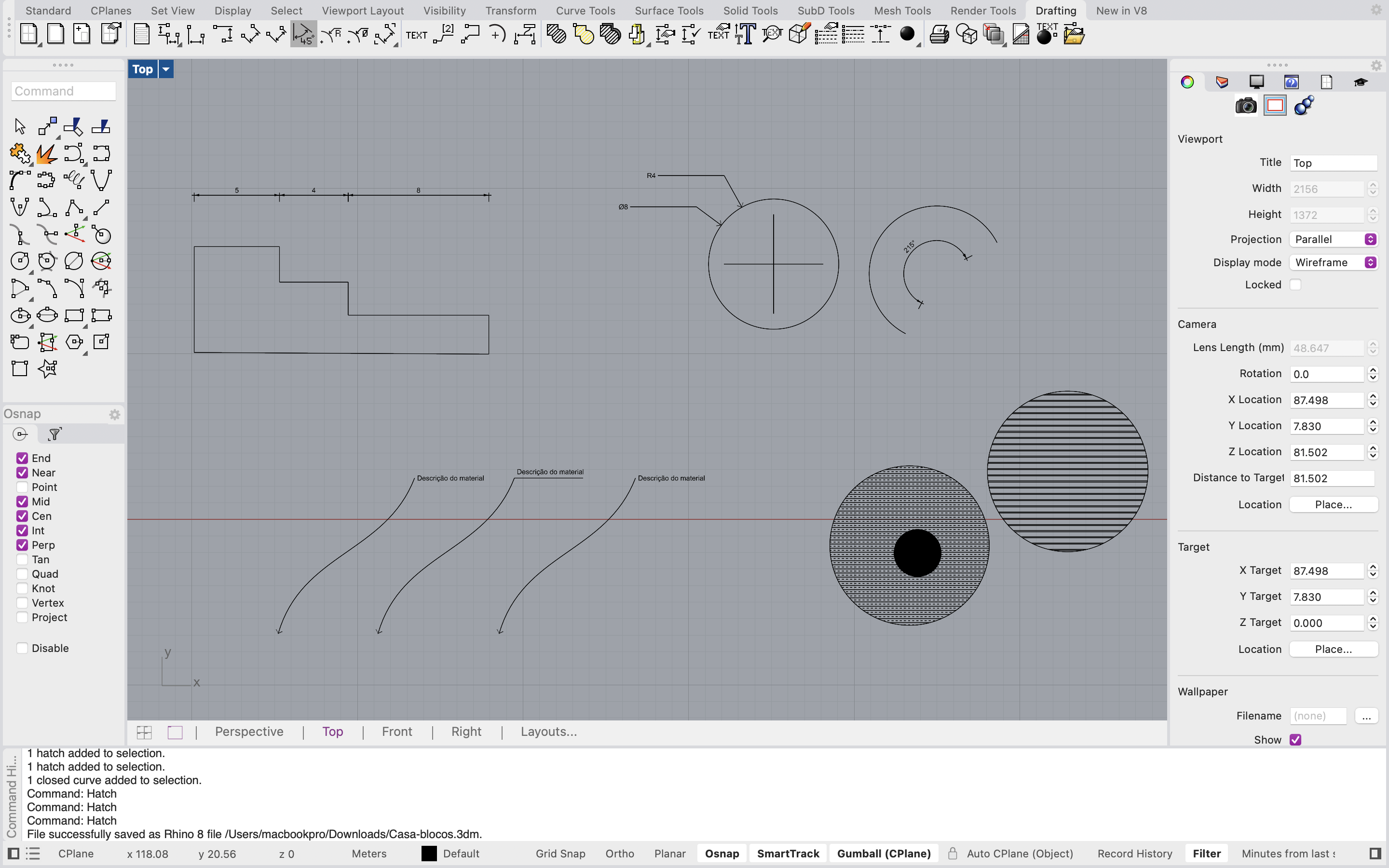This screenshot has width=1389, height=868.
Task: Open the Front viewport tab
Action: point(396,732)
